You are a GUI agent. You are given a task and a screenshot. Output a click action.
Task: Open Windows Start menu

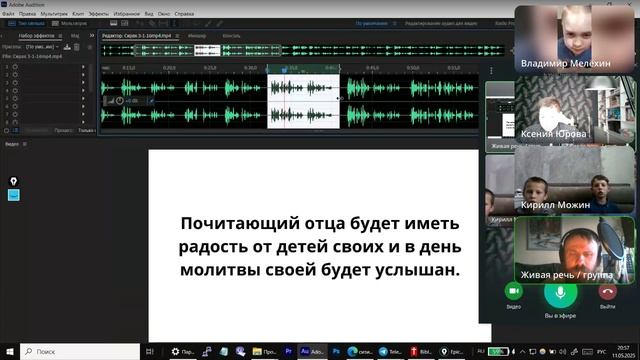(x=9, y=351)
